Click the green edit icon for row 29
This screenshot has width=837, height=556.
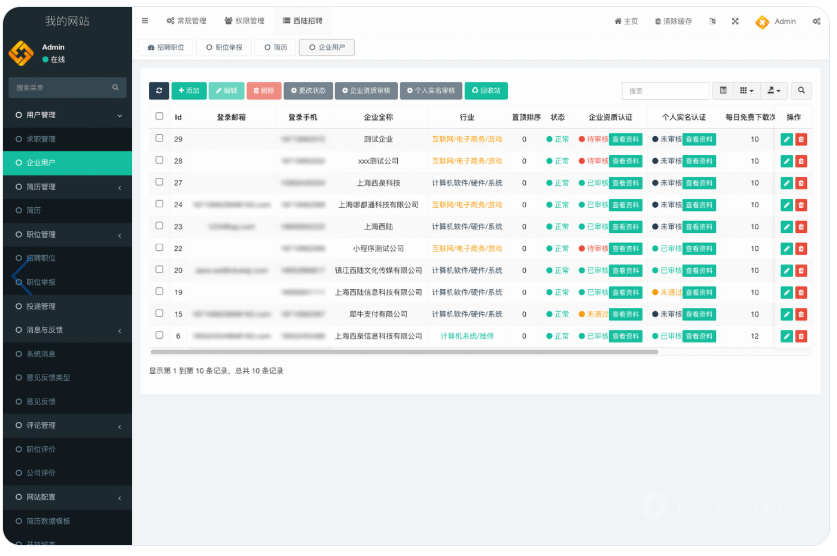[786, 139]
